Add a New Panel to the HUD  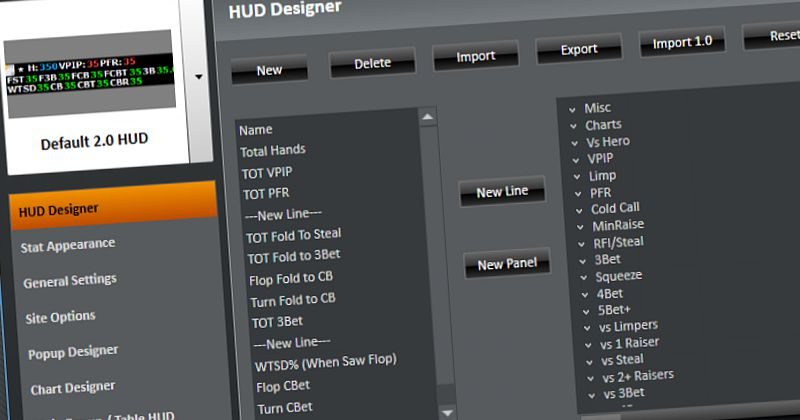[x=507, y=263]
